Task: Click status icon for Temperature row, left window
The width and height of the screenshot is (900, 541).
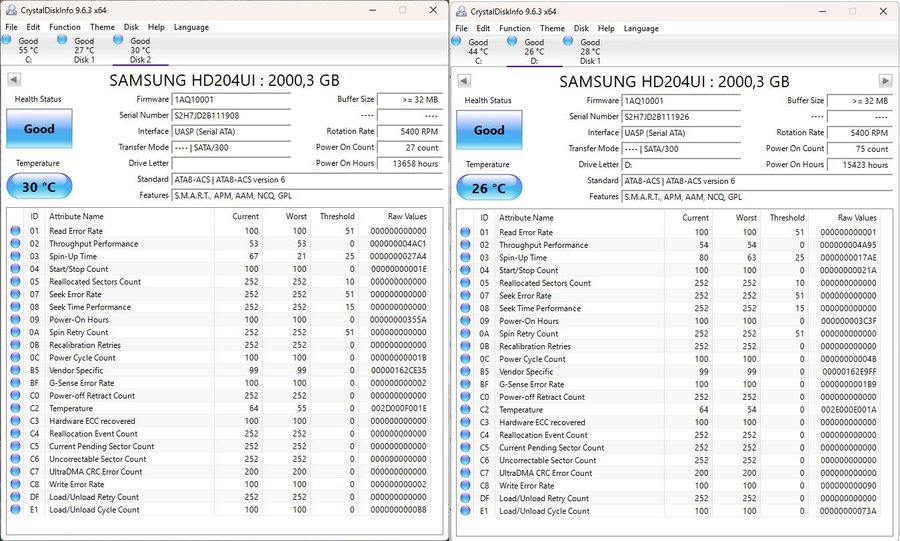Action: 15,408
